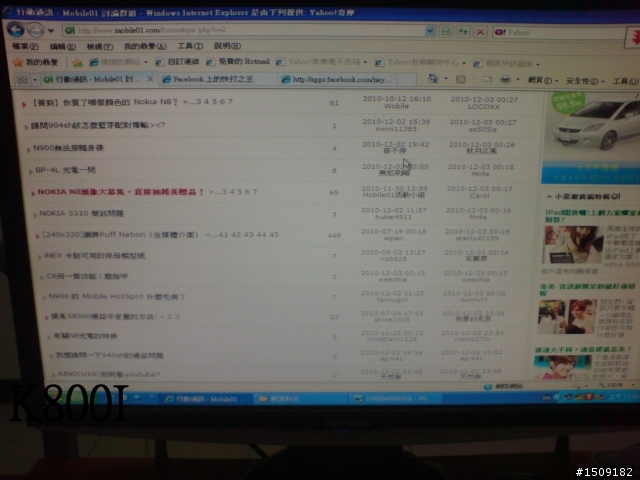Click the browser Forward arrow button
This screenshot has width=640, height=480.
tap(36, 30)
